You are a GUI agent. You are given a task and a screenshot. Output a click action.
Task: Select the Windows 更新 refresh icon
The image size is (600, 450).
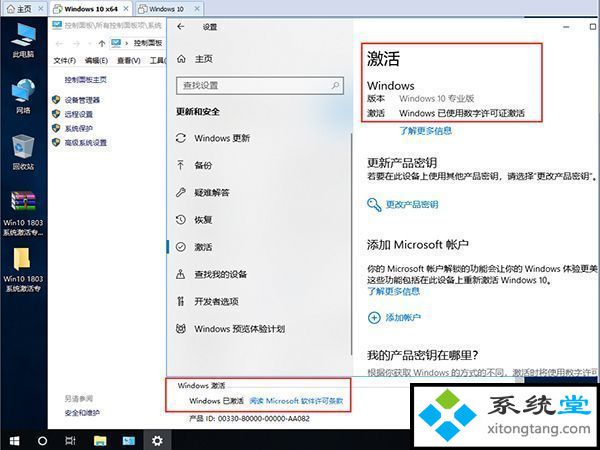(181, 138)
